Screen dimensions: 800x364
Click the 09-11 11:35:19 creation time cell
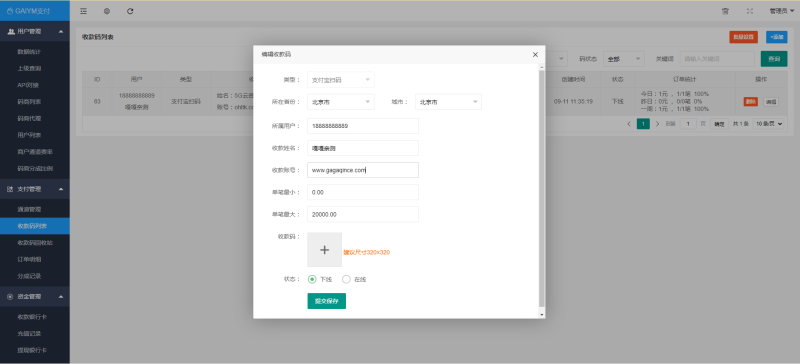573,102
